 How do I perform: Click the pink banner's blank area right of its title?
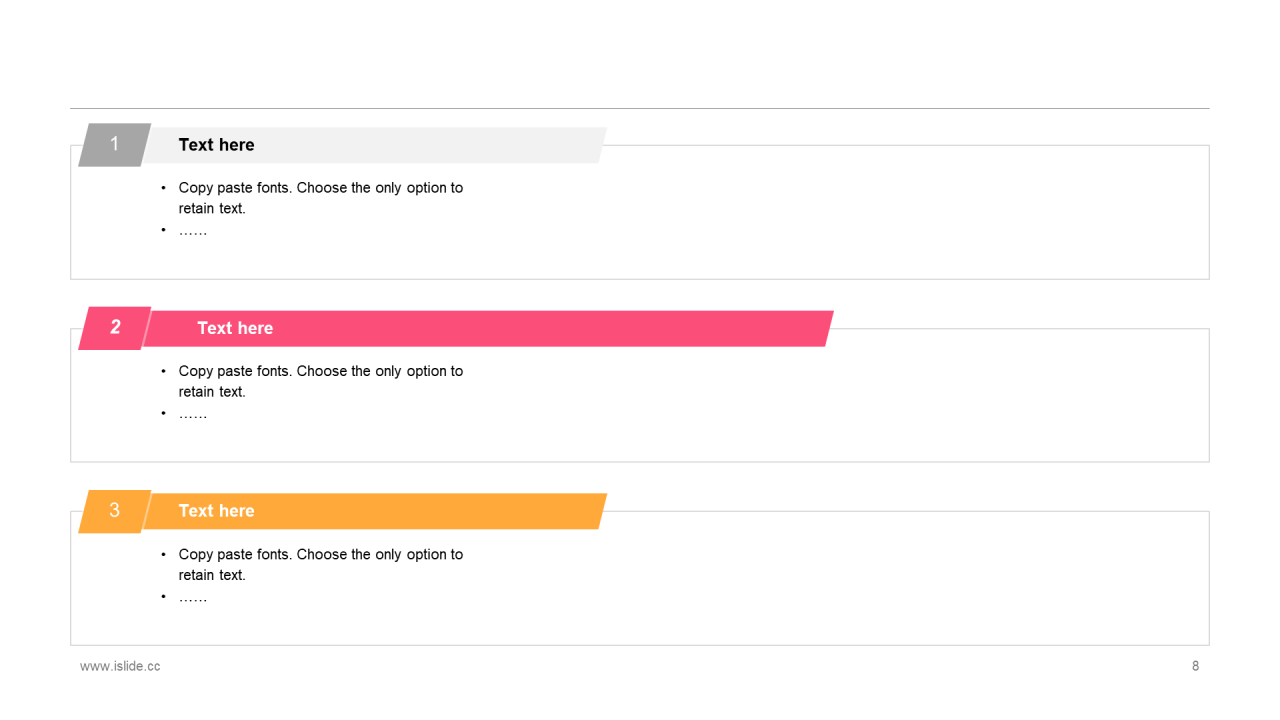[x=560, y=329]
